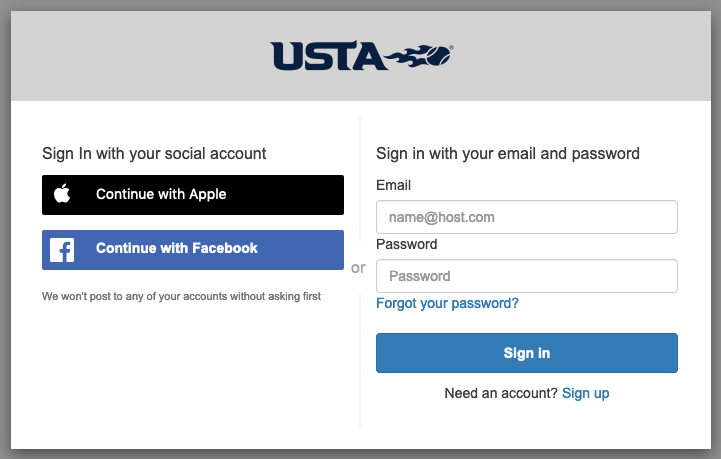Click the Apple logo icon

[62, 194]
